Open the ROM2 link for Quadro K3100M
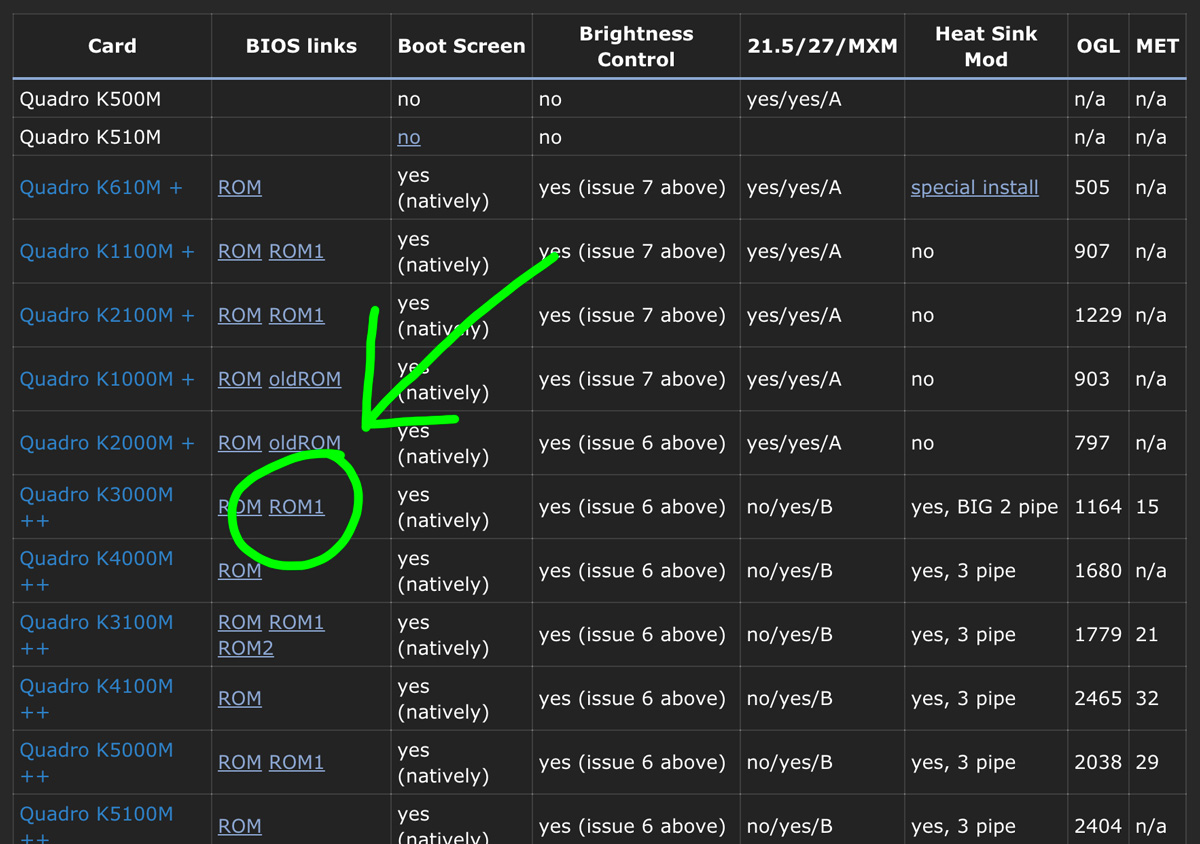 pyautogui.click(x=246, y=648)
